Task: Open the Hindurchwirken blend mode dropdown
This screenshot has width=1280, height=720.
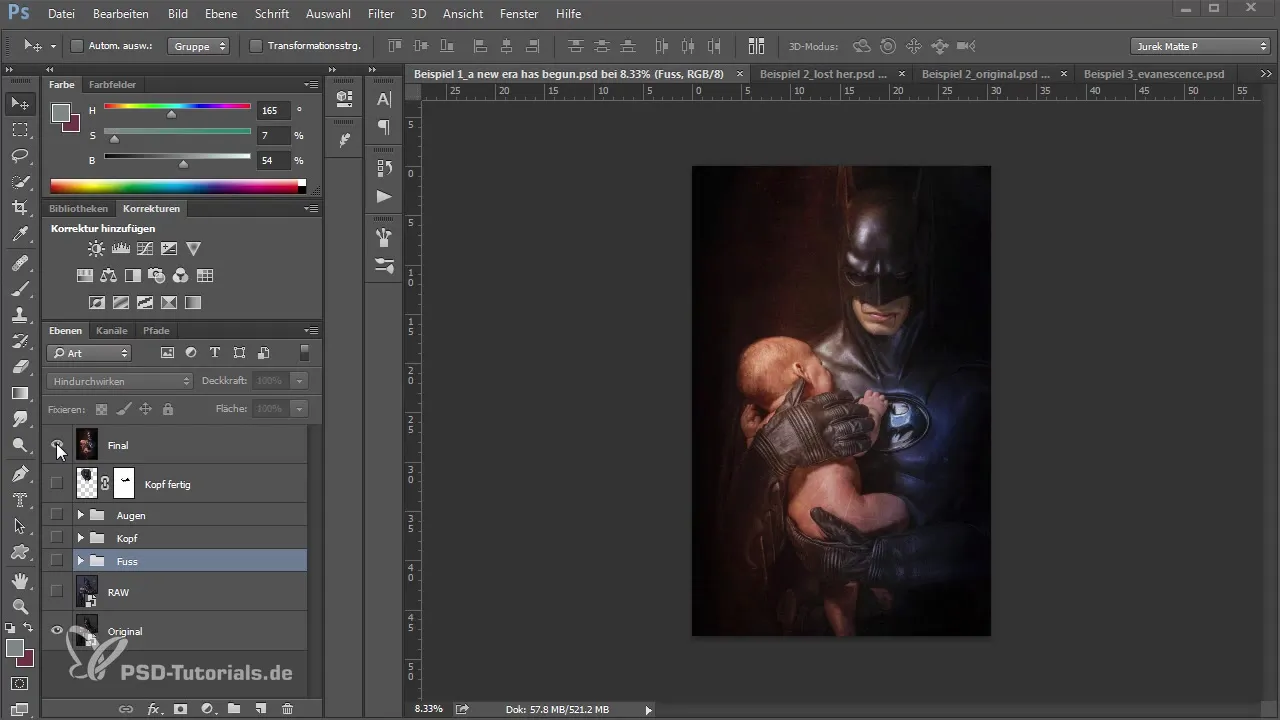Action: point(119,381)
